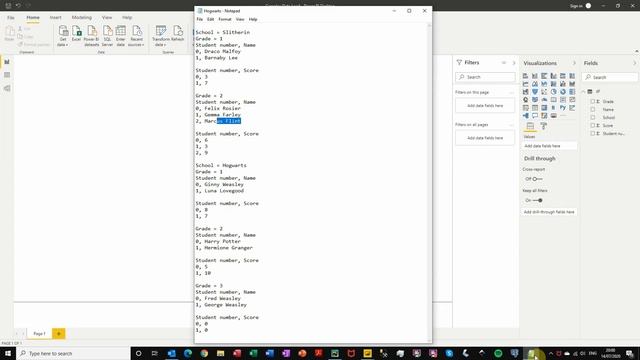Select the Map visual

(x=525, y=100)
